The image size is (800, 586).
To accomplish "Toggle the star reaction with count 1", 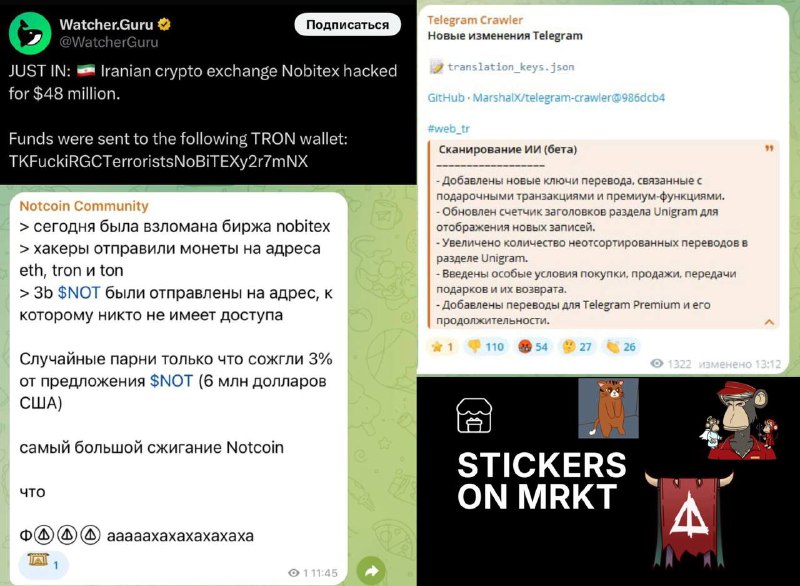I will pyautogui.click(x=442, y=347).
